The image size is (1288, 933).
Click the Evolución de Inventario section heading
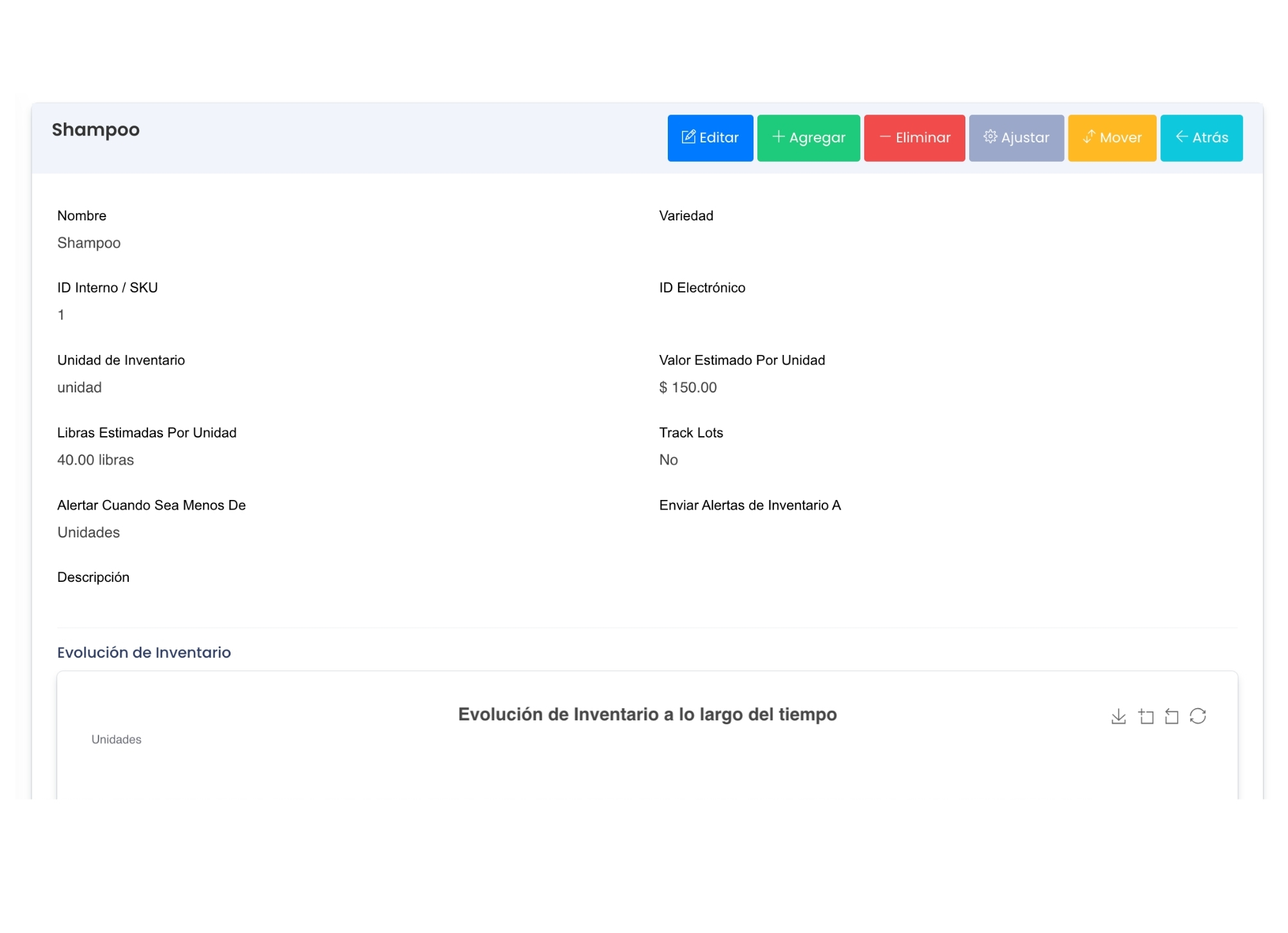click(144, 653)
